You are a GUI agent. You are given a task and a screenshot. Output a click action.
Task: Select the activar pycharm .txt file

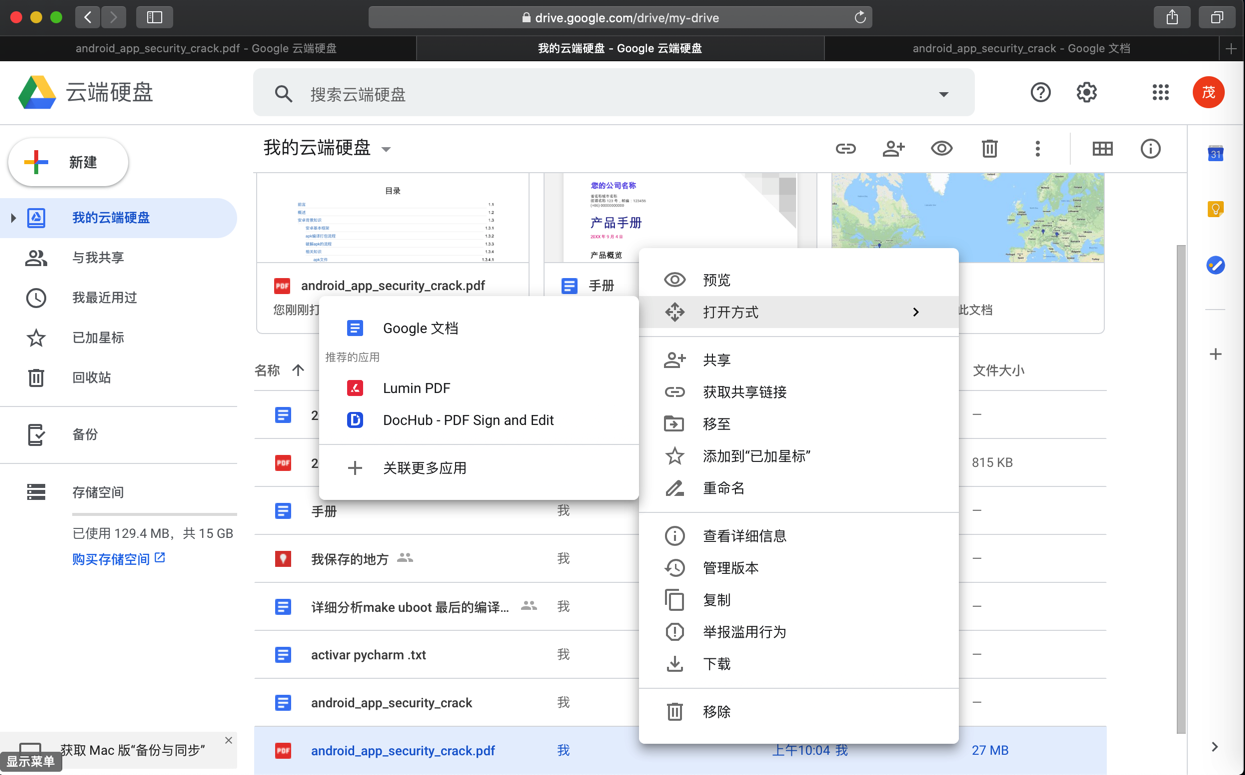[x=680, y=655]
